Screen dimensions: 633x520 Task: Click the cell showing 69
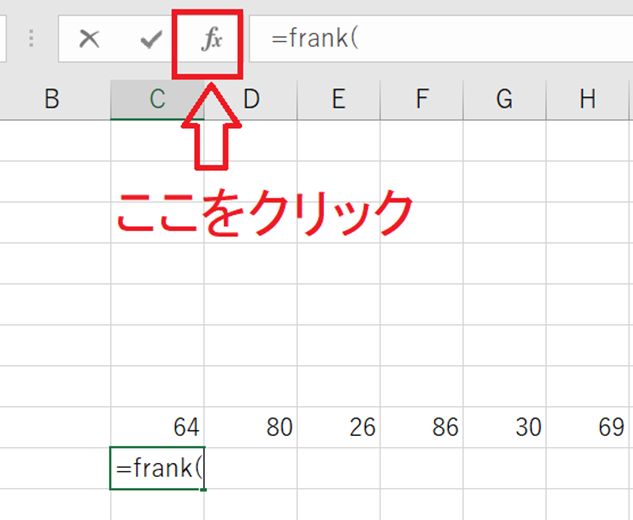tap(588, 428)
